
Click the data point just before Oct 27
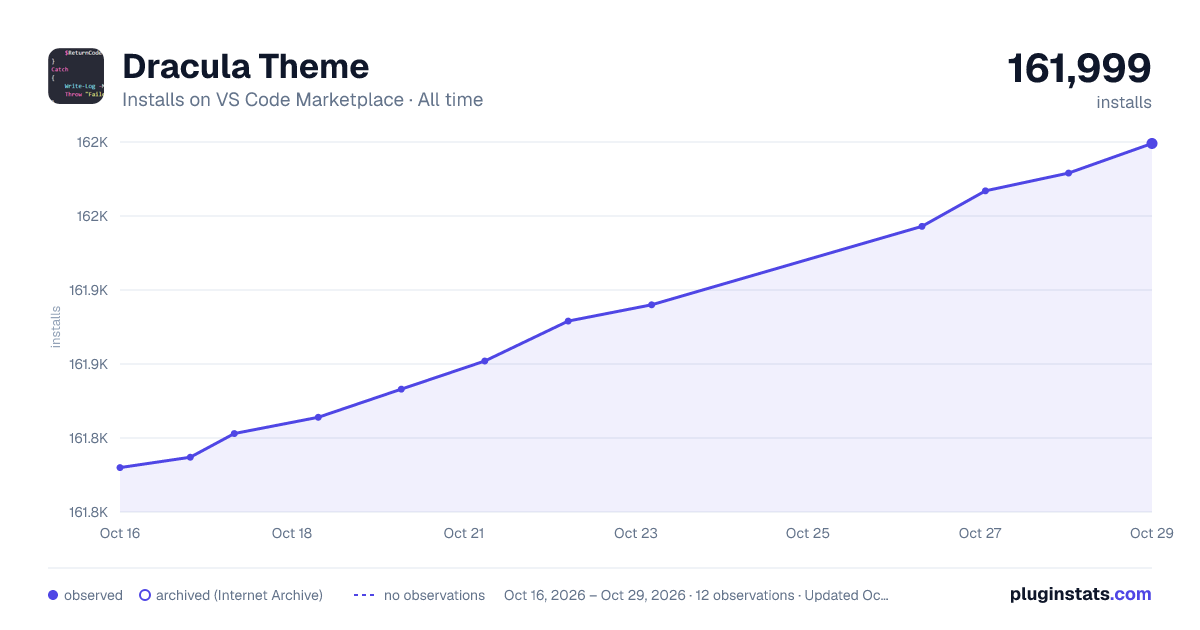922,226
